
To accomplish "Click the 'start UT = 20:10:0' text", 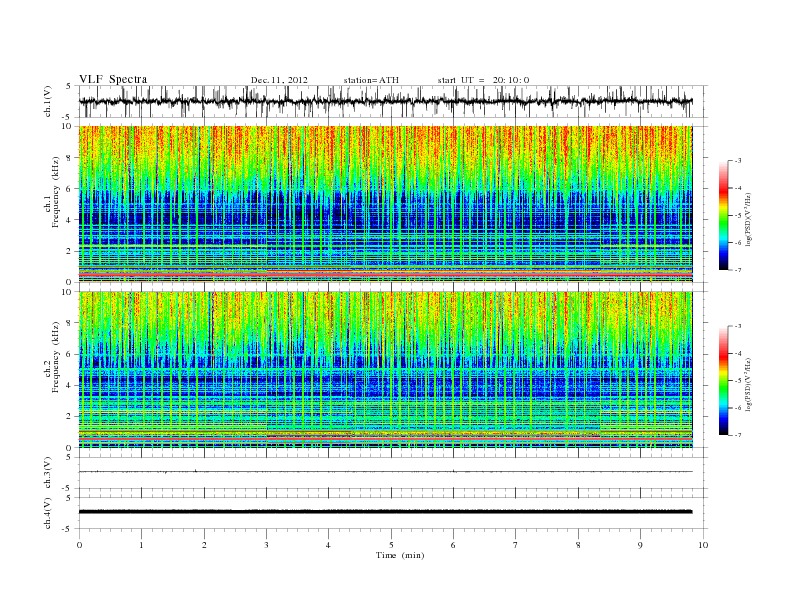I will click(x=483, y=80).
